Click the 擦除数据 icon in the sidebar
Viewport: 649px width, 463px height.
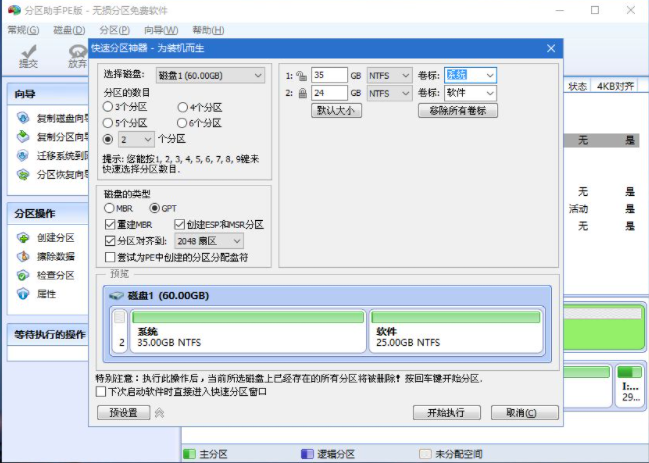point(23,257)
